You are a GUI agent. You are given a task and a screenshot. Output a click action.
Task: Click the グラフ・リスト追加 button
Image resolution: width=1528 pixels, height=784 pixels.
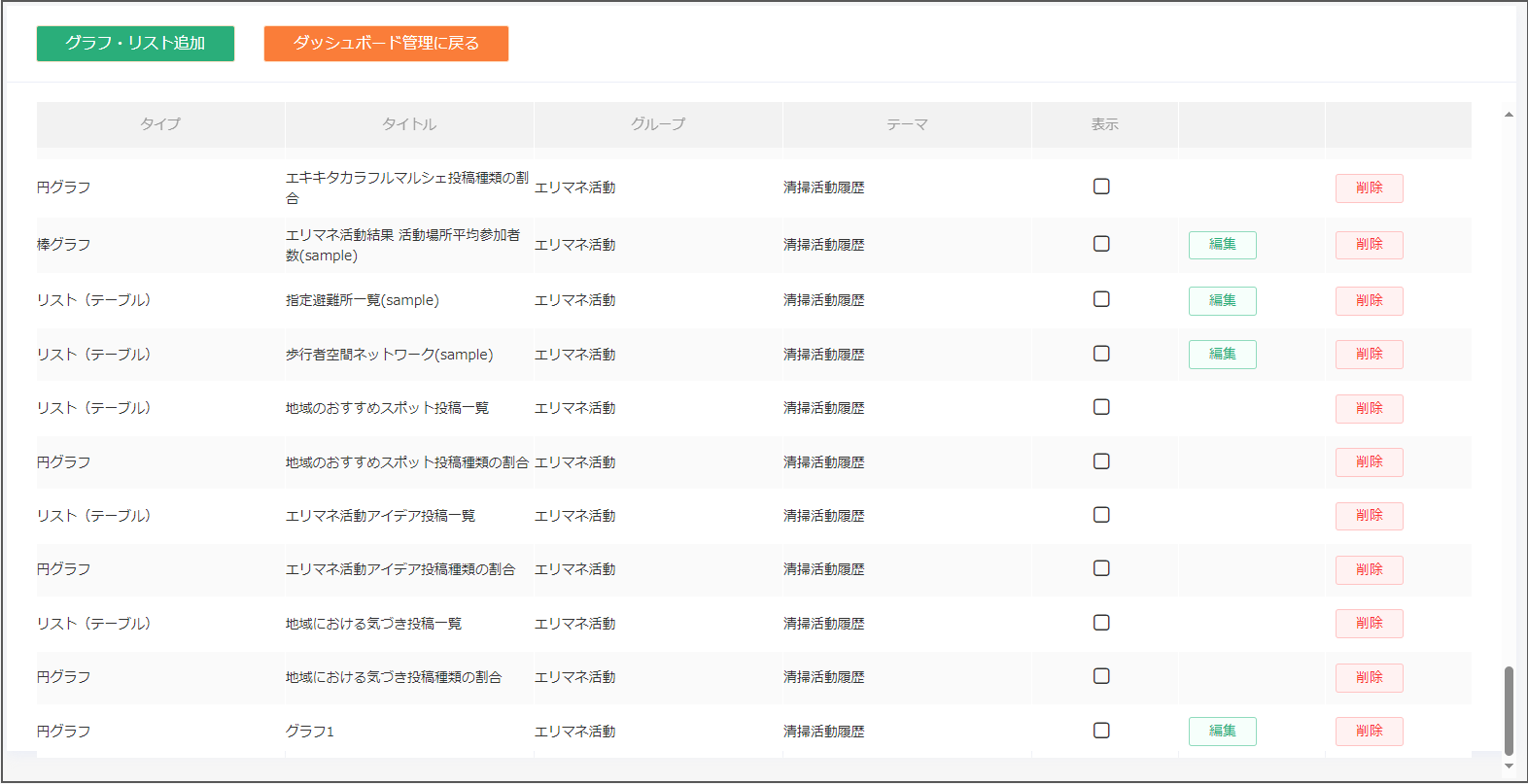[x=135, y=44]
